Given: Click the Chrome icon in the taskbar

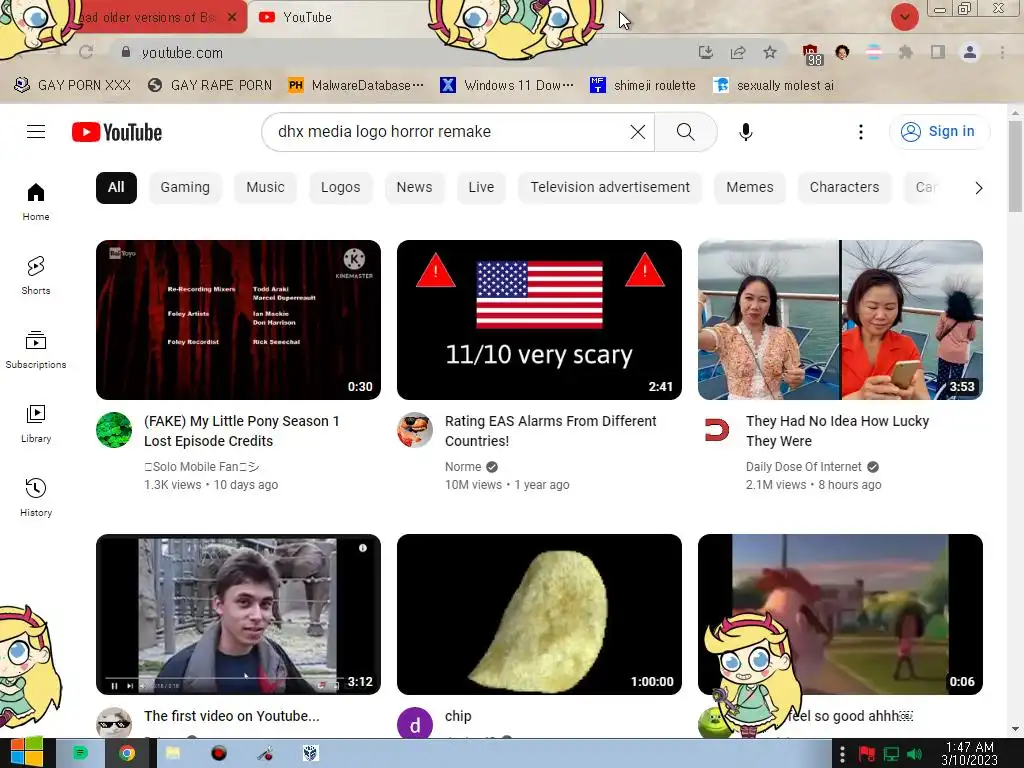Looking at the screenshot, I should click(127, 754).
